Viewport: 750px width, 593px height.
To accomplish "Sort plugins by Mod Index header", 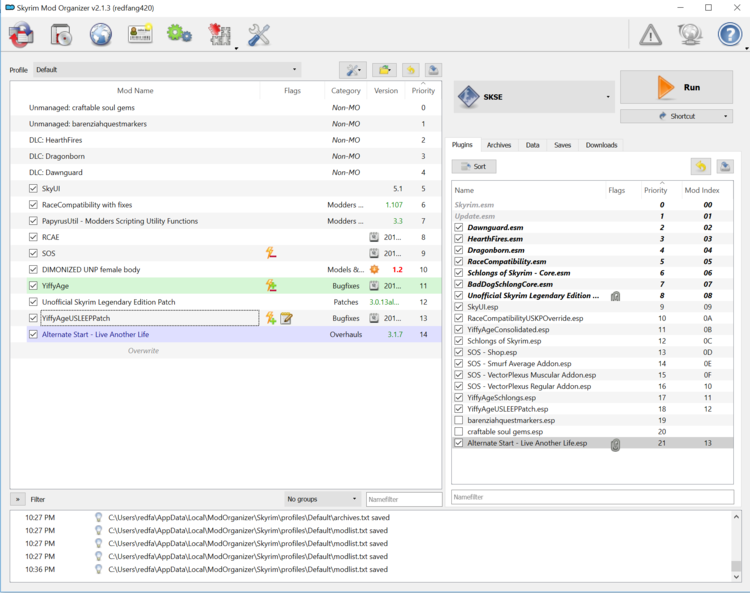I will tap(702, 190).
